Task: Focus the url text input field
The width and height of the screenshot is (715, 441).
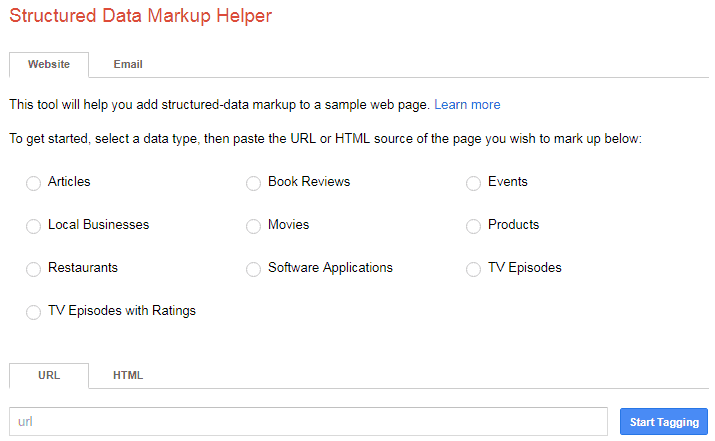Action: (308, 421)
